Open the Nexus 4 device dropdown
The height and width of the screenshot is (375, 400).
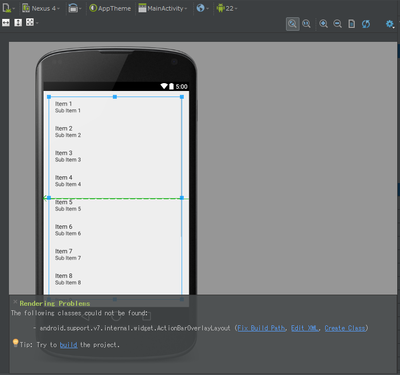pyautogui.click(x=41, y=8)
